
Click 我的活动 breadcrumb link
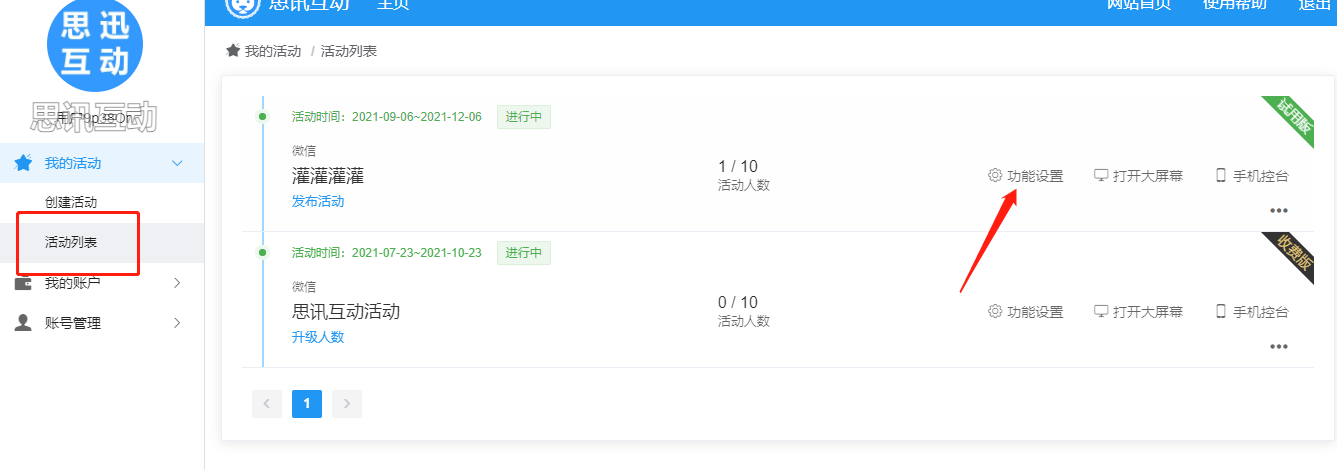coord(273,51)
